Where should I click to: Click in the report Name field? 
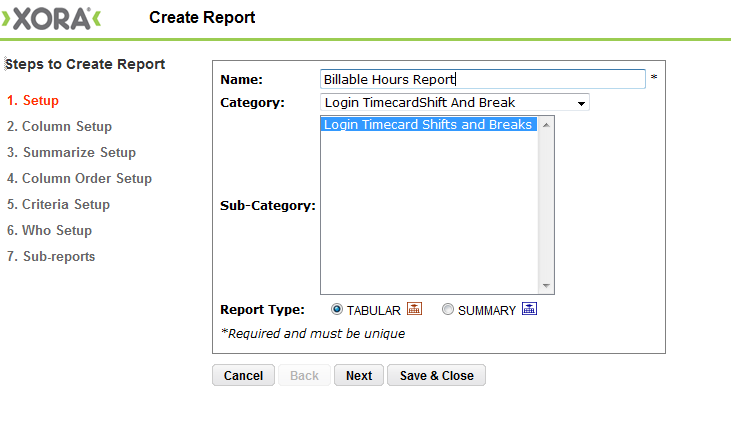point(483,79)
